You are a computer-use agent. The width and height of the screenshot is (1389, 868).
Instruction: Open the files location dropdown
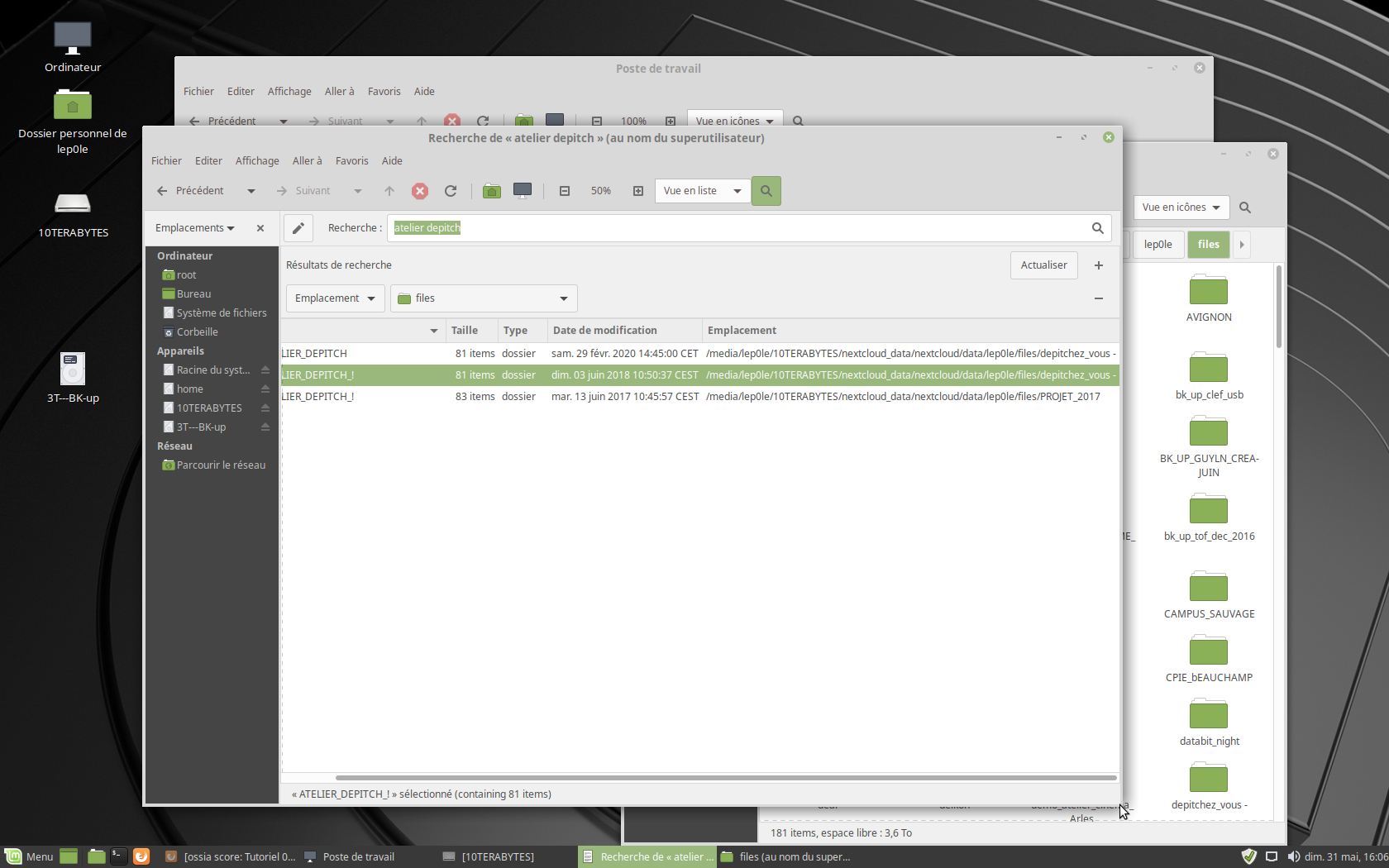(484, 298)
